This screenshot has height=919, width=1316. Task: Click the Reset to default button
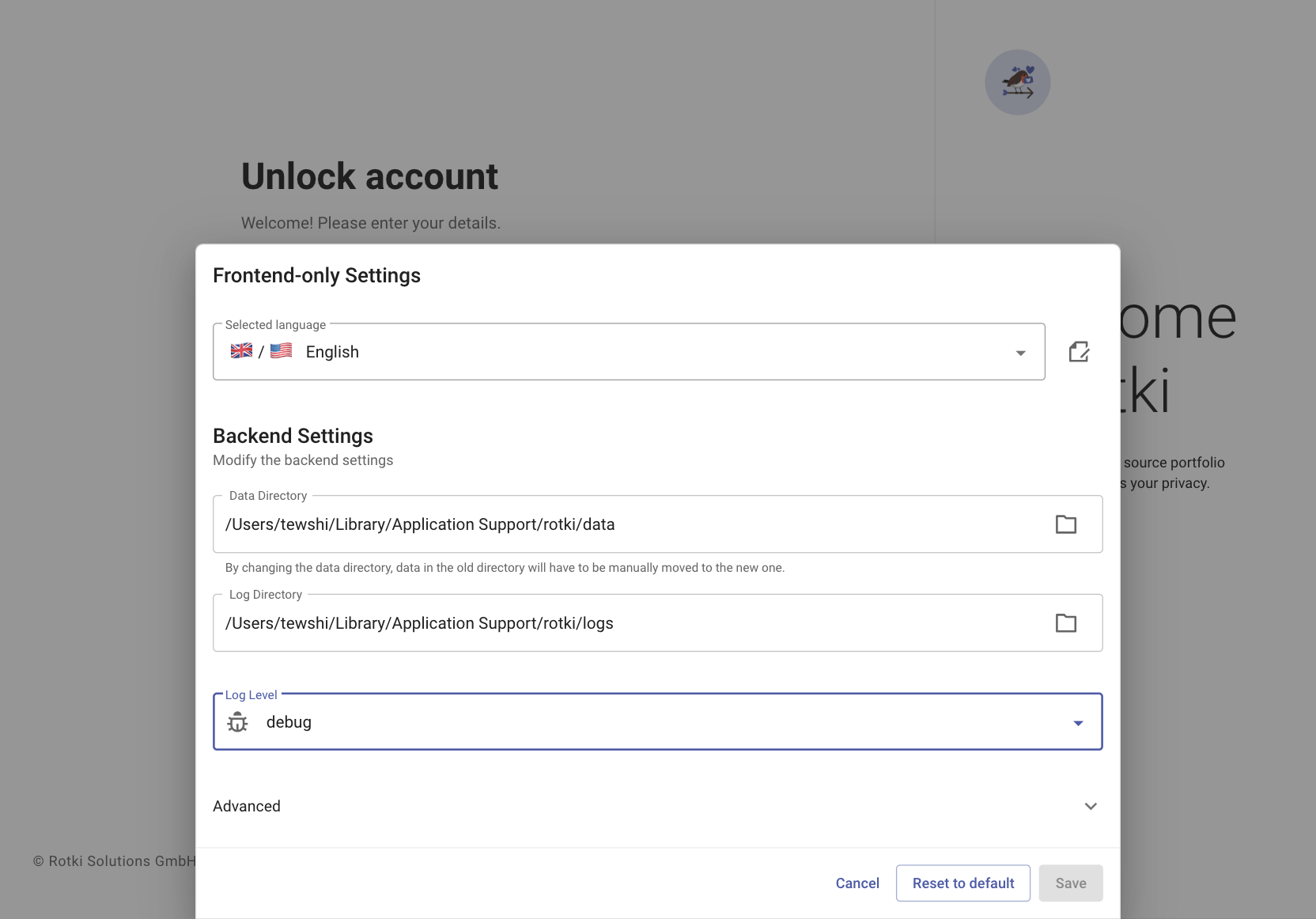pos(962,883)
